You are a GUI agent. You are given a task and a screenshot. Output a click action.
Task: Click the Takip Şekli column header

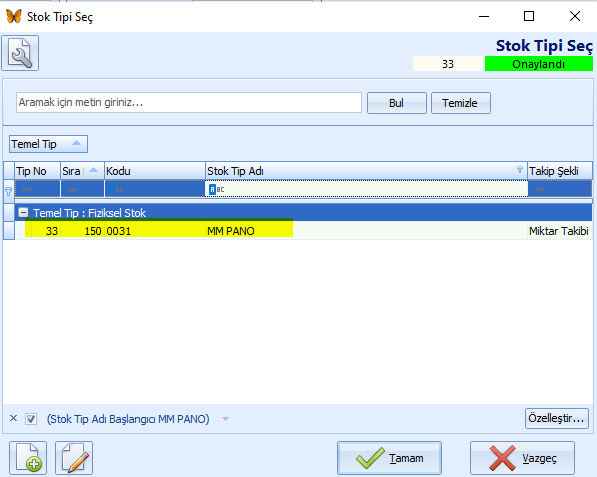click(x=560, y=171)
